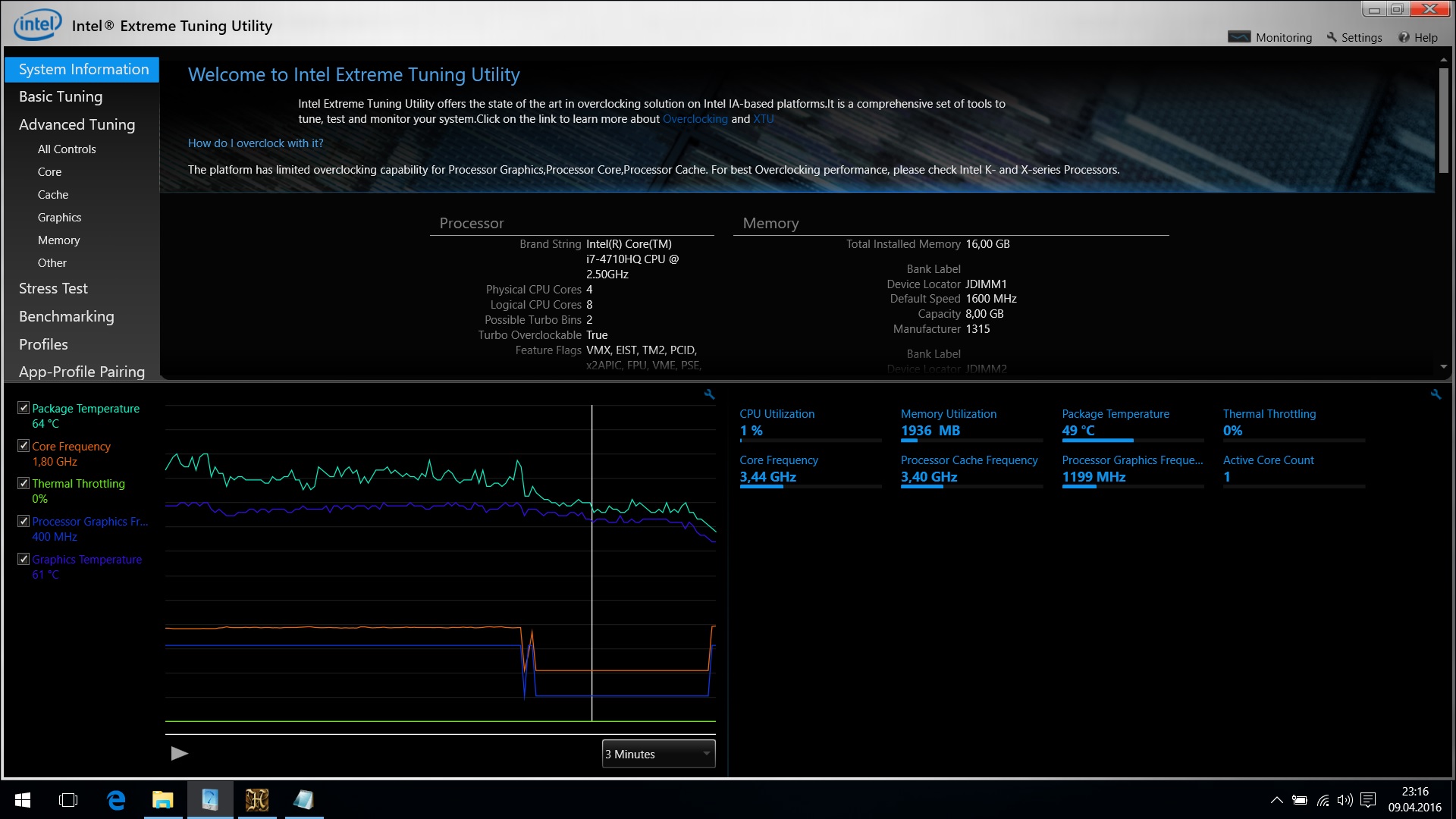
Task: Open the game icon on taskbar
Action: pos(257,800)
